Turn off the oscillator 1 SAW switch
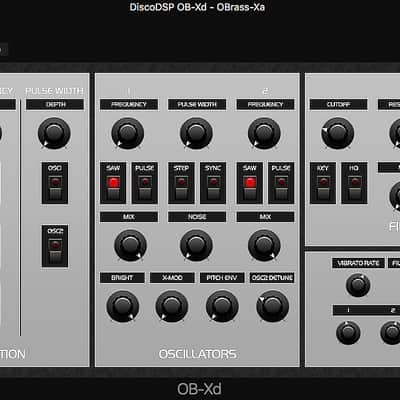400x400 pixels. pyautogui.click(x=113, y=183)
